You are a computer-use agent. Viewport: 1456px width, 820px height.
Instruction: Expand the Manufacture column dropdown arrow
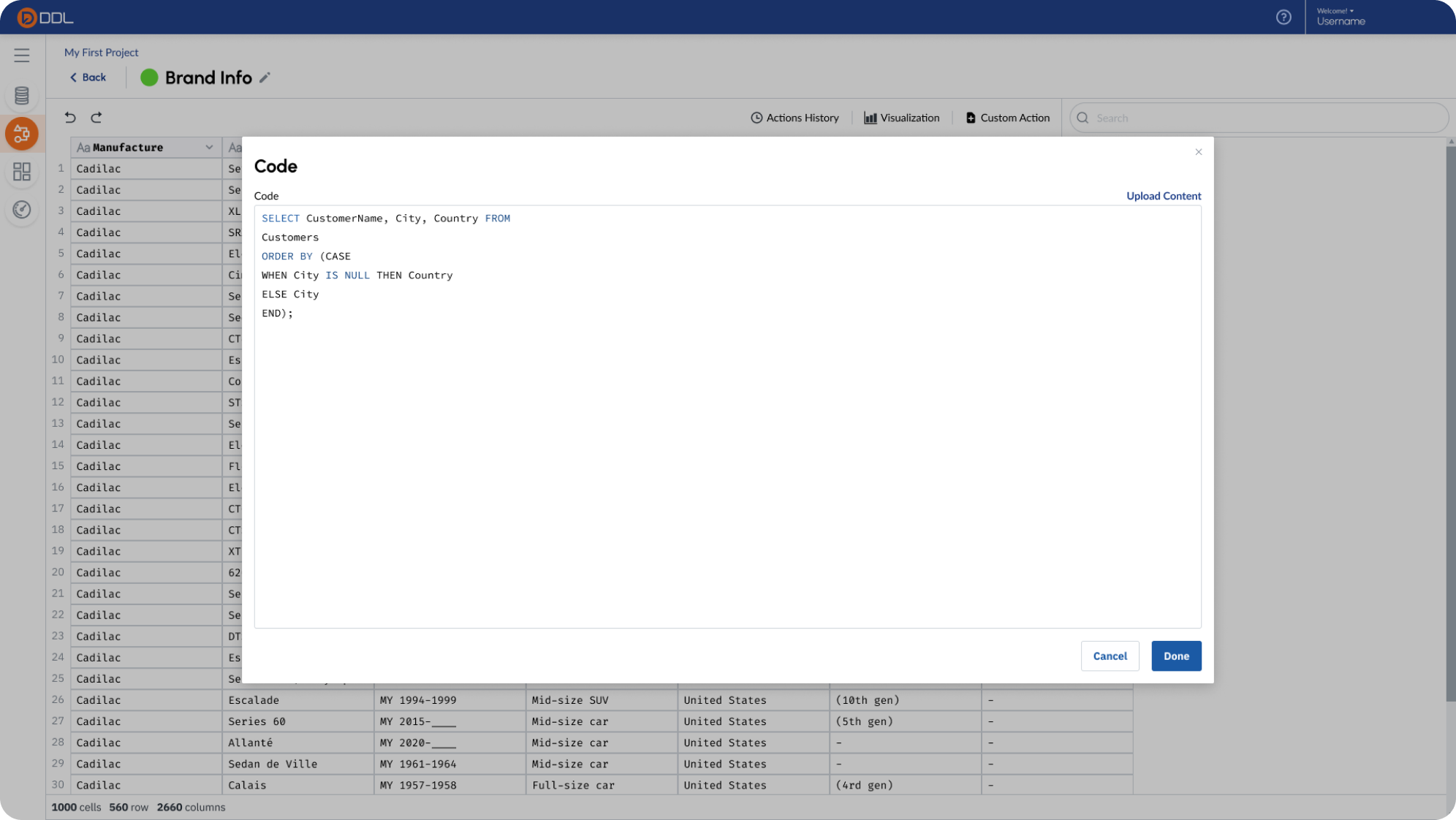(x=209, y=148)
